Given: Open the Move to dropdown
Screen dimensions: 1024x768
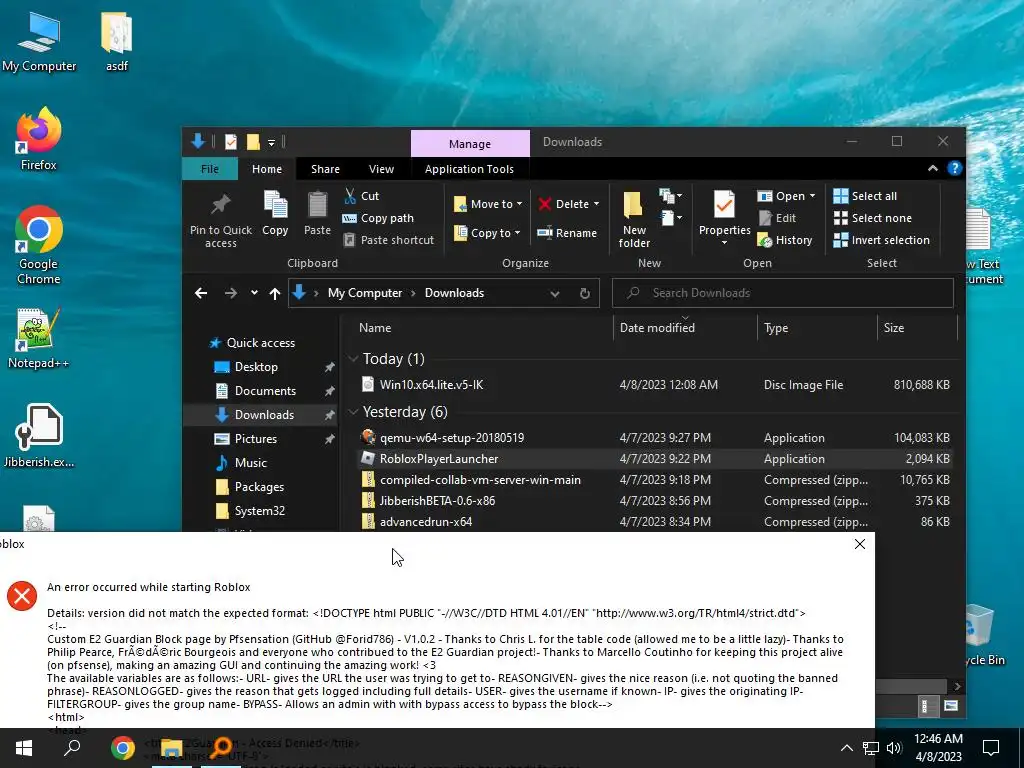Looking at the screenshot, I should tap(488, 204).
